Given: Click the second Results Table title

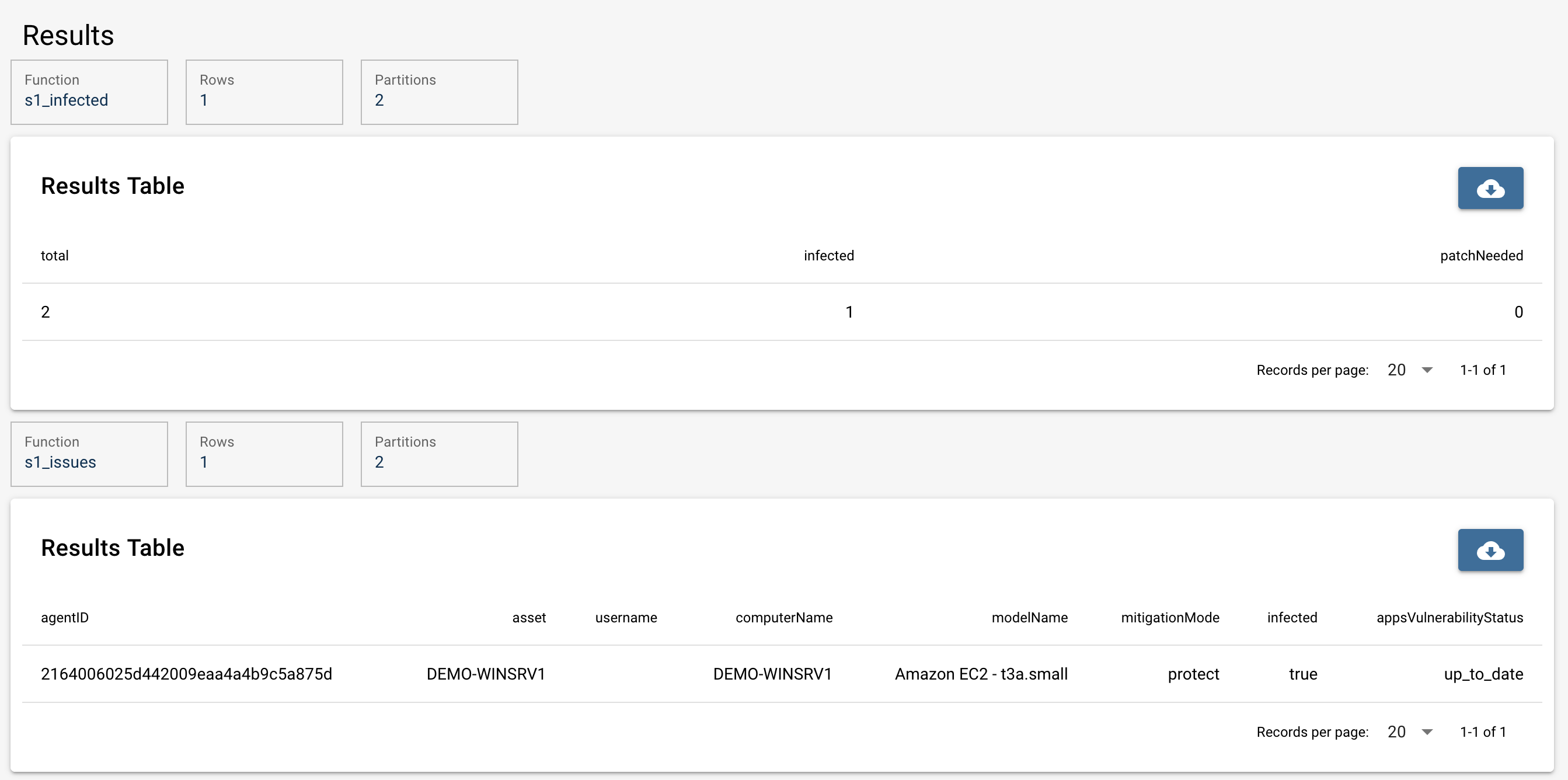Looking at the screenshot, I should tap(113, 548).
